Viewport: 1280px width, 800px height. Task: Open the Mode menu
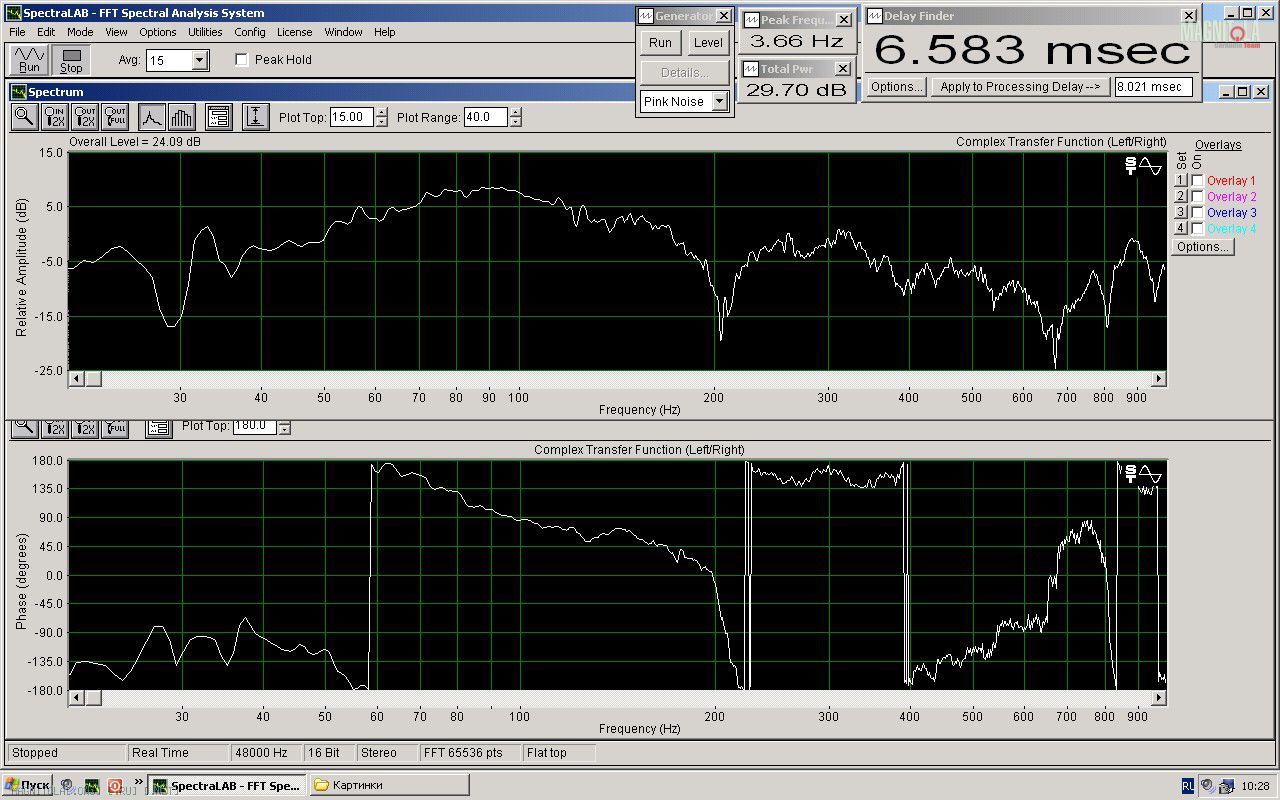[x=80, y=32]
